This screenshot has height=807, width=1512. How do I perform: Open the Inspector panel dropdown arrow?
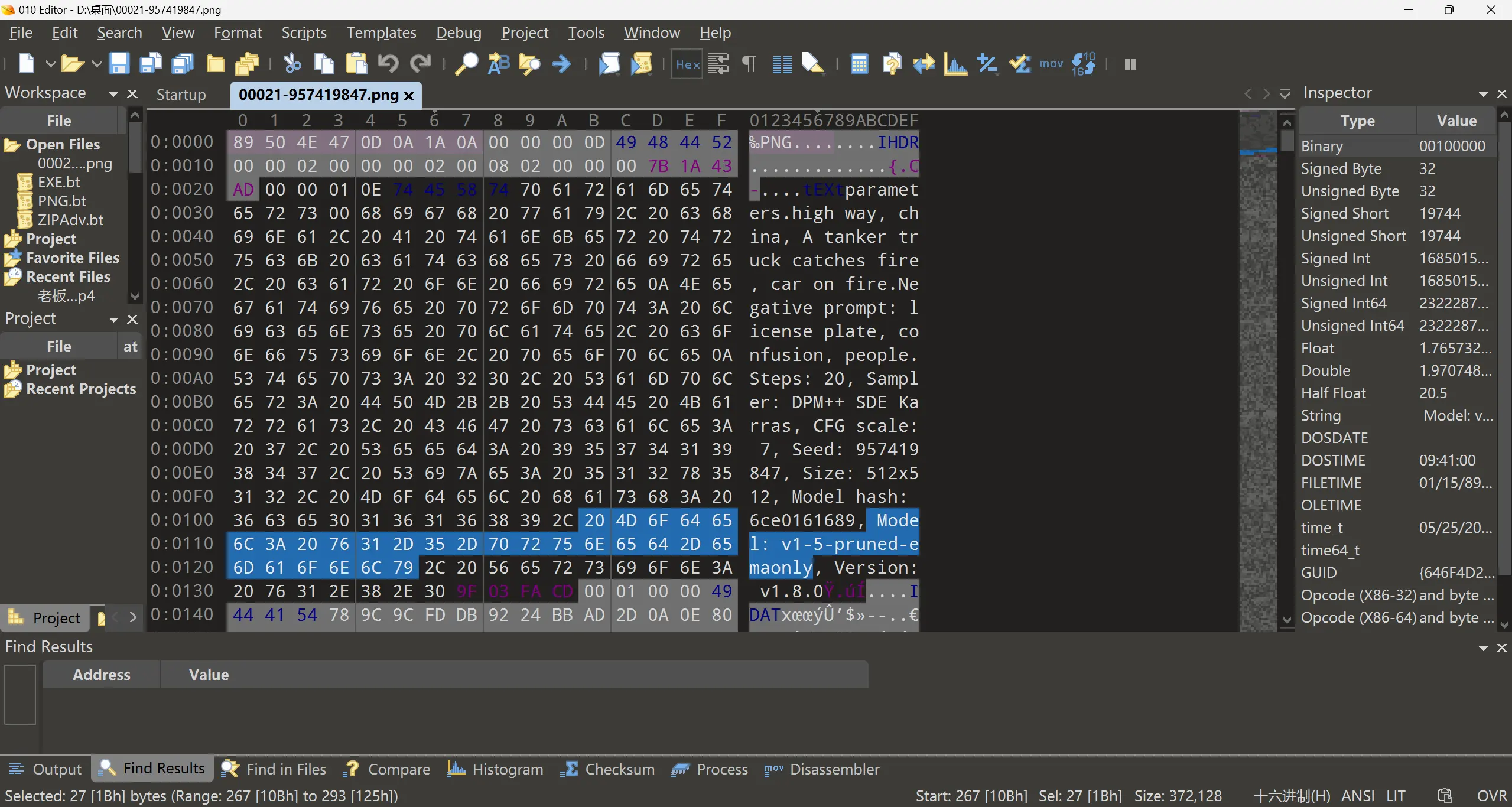tap(1482, 94)
